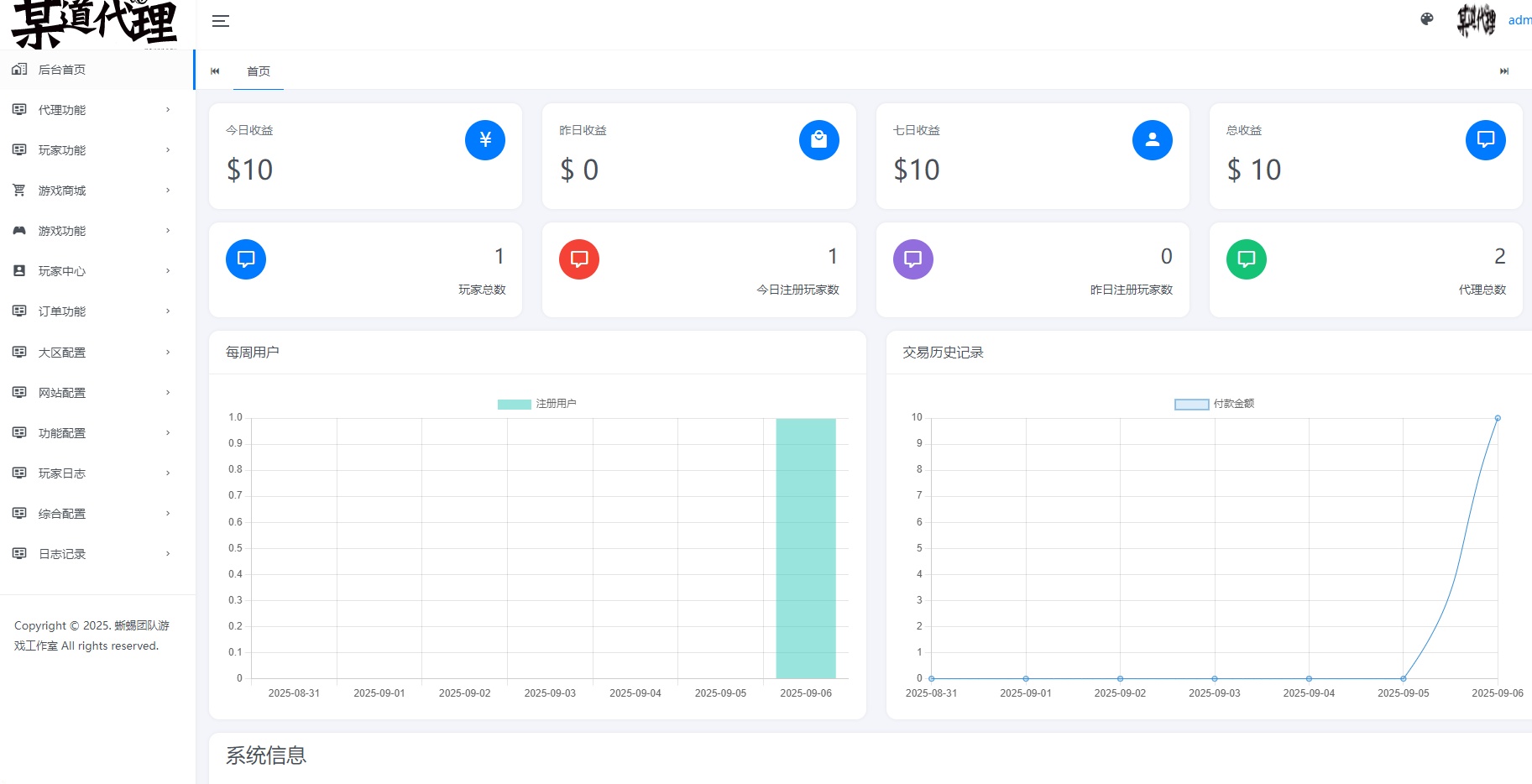The image size is (1532, 784).
Task: Select the 首页 tab
Action: point(259,71)
